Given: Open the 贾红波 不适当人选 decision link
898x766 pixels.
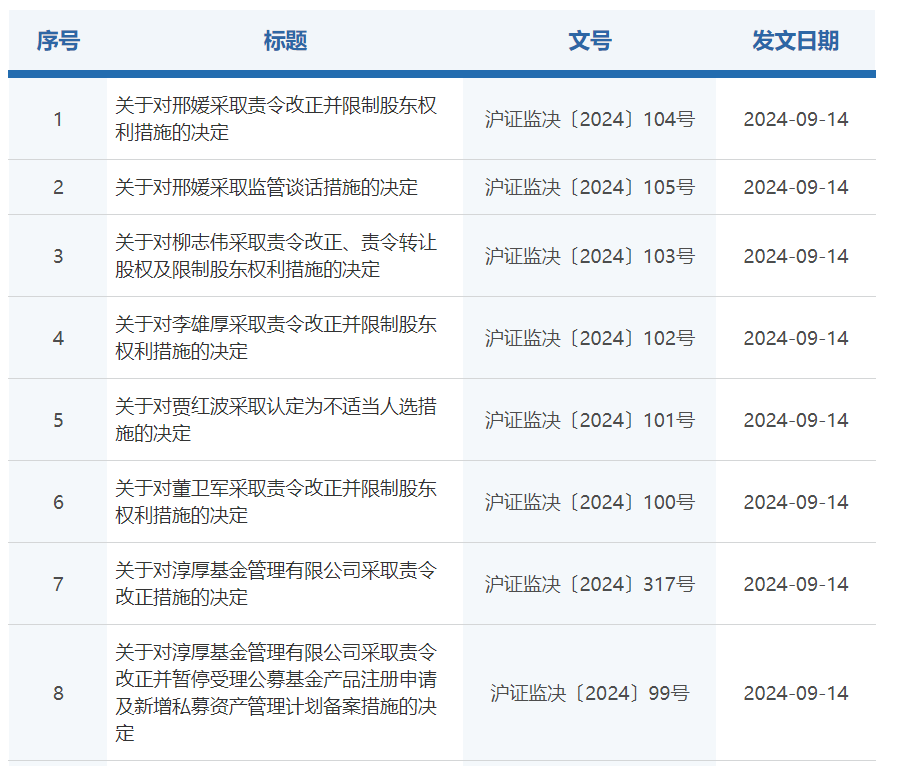Looking at the screenshot, I should [275, 420].
